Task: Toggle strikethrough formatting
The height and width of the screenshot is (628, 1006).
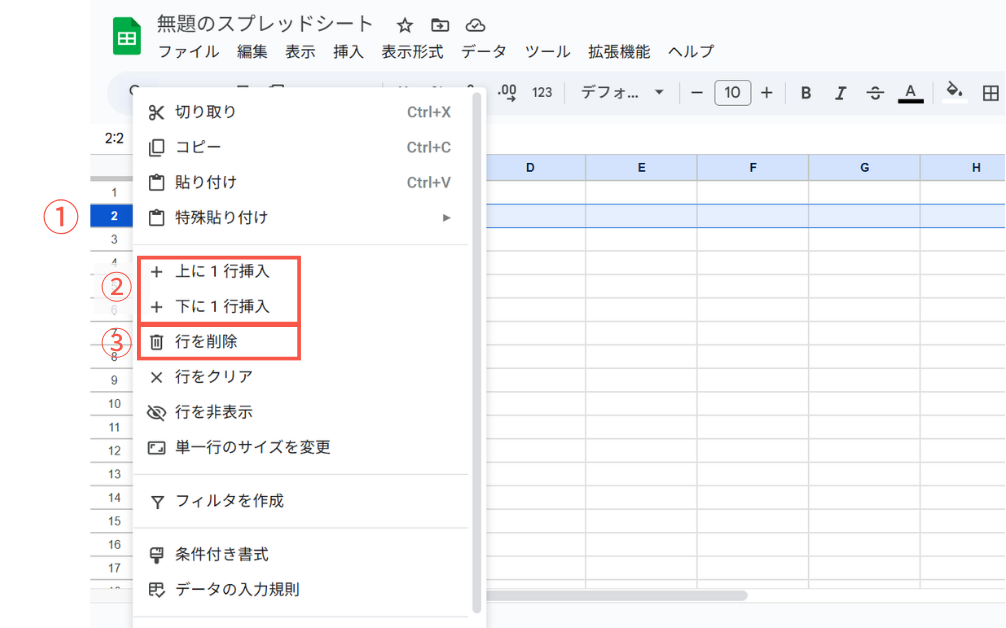Action: tap(875, 93)
